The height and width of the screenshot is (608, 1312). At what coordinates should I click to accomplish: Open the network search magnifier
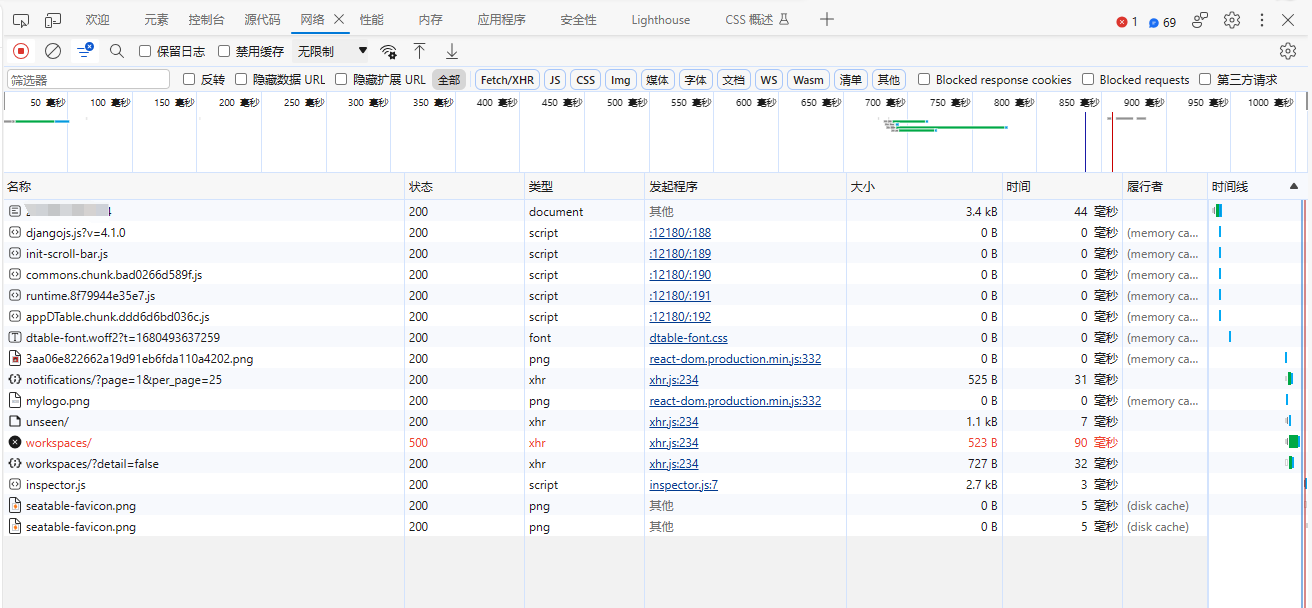pos(117,51)
